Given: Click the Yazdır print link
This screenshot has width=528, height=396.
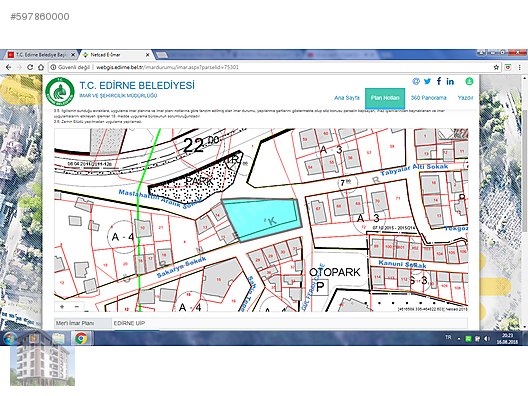Looking at the screenshot, I should [465, 98].
